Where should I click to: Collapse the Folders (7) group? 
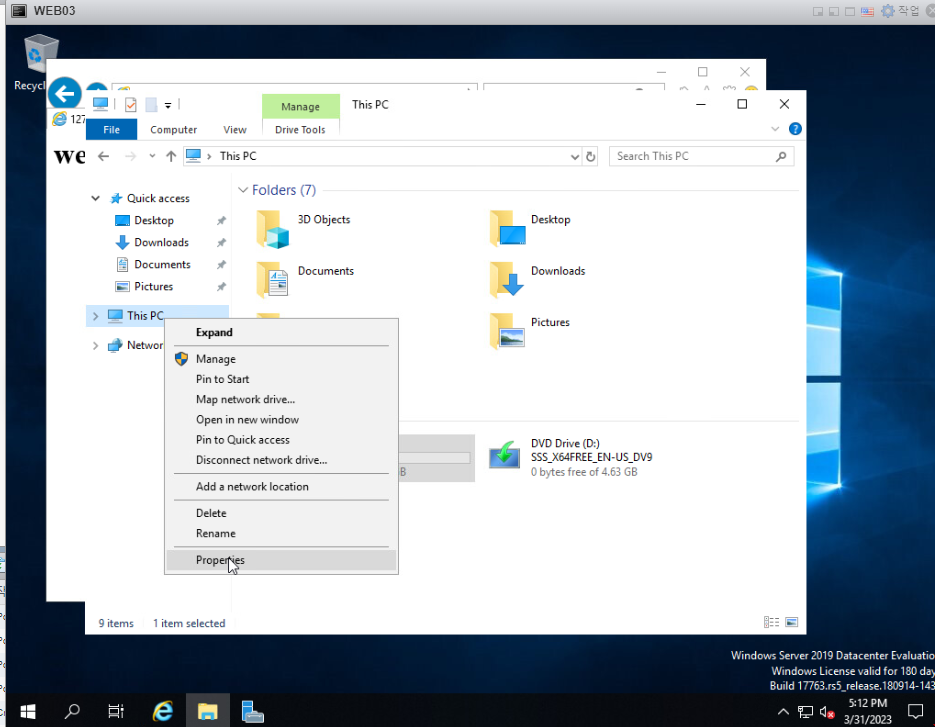click(x=243, y=190)
